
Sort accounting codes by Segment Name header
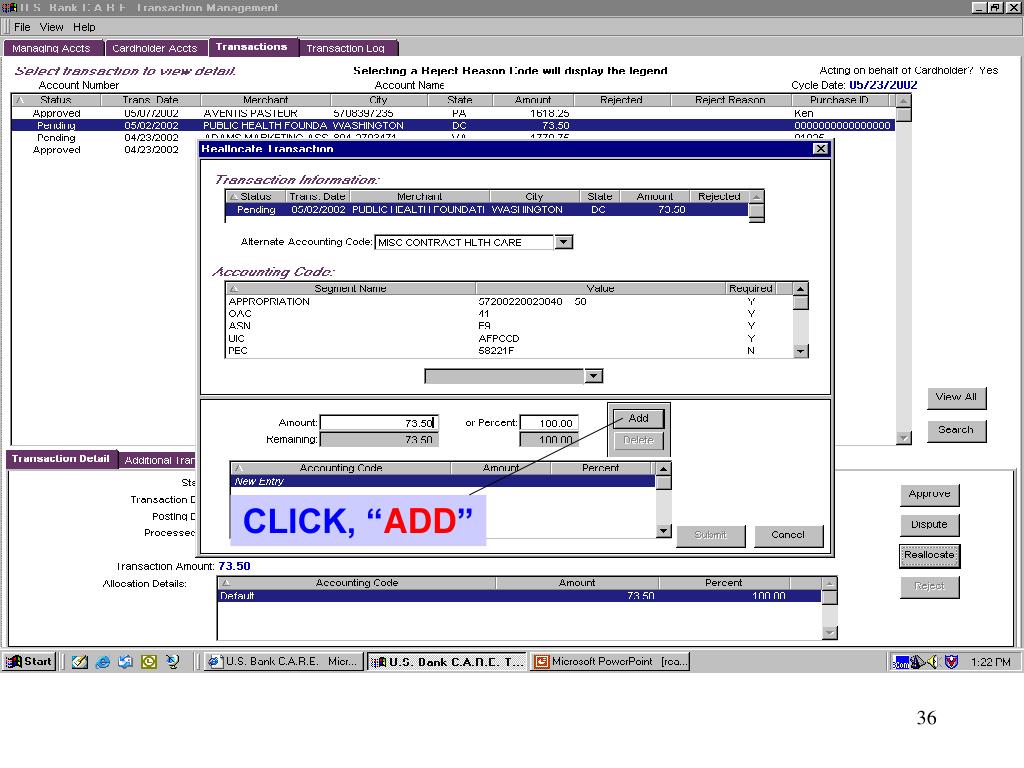click(351, 289)
